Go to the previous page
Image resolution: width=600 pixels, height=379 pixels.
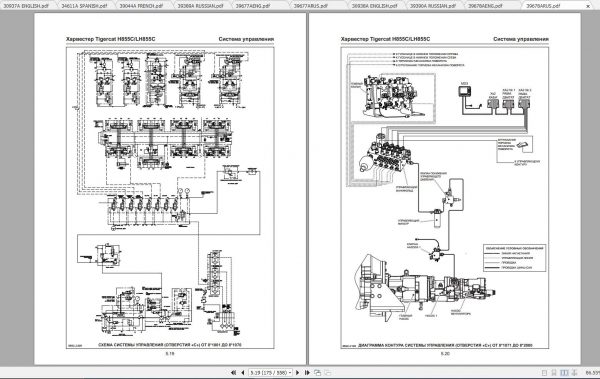[x=243, y=372]
